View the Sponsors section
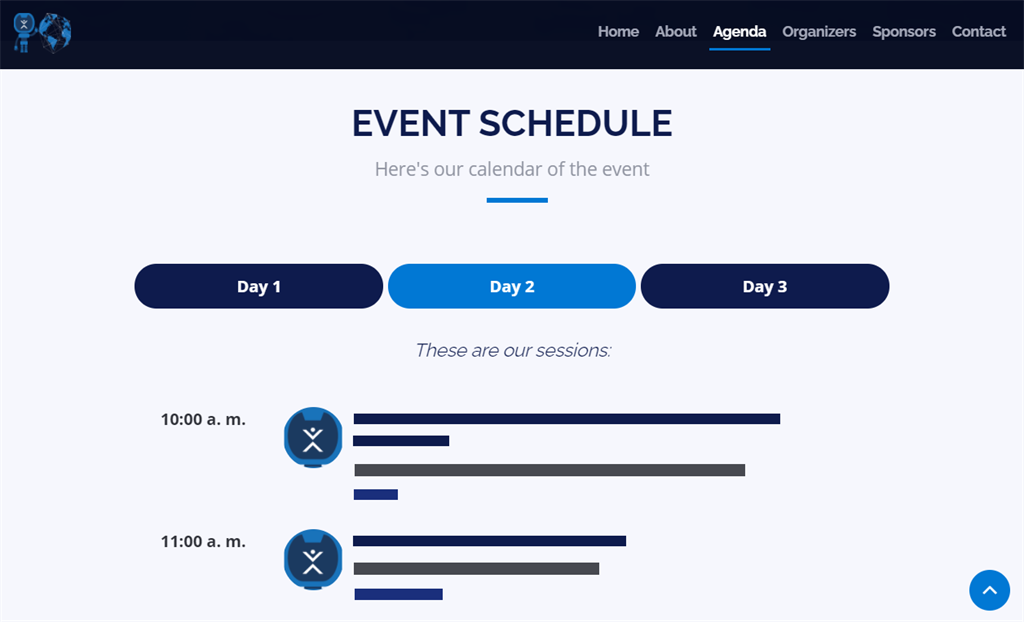 pyautogui.click(x=903, y=31)
